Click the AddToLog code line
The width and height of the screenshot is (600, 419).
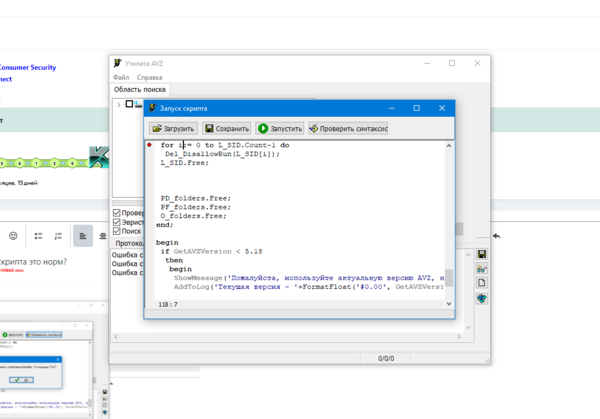tap(309, 287)
